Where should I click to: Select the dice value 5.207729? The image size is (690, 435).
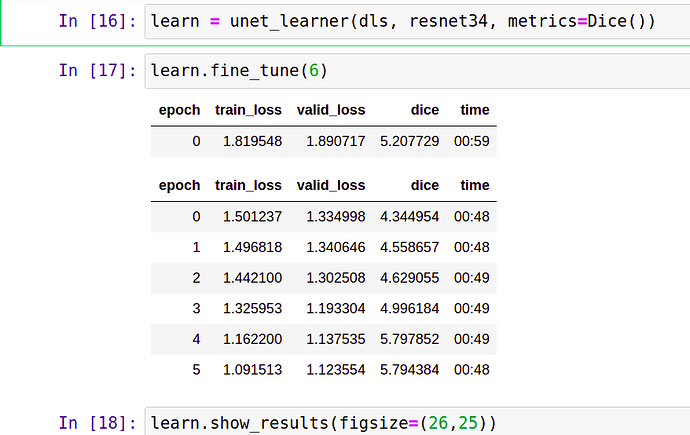click(409, 142)
